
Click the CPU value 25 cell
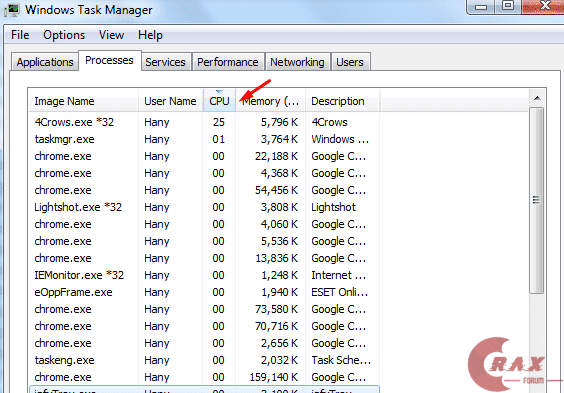coord(219,122)
